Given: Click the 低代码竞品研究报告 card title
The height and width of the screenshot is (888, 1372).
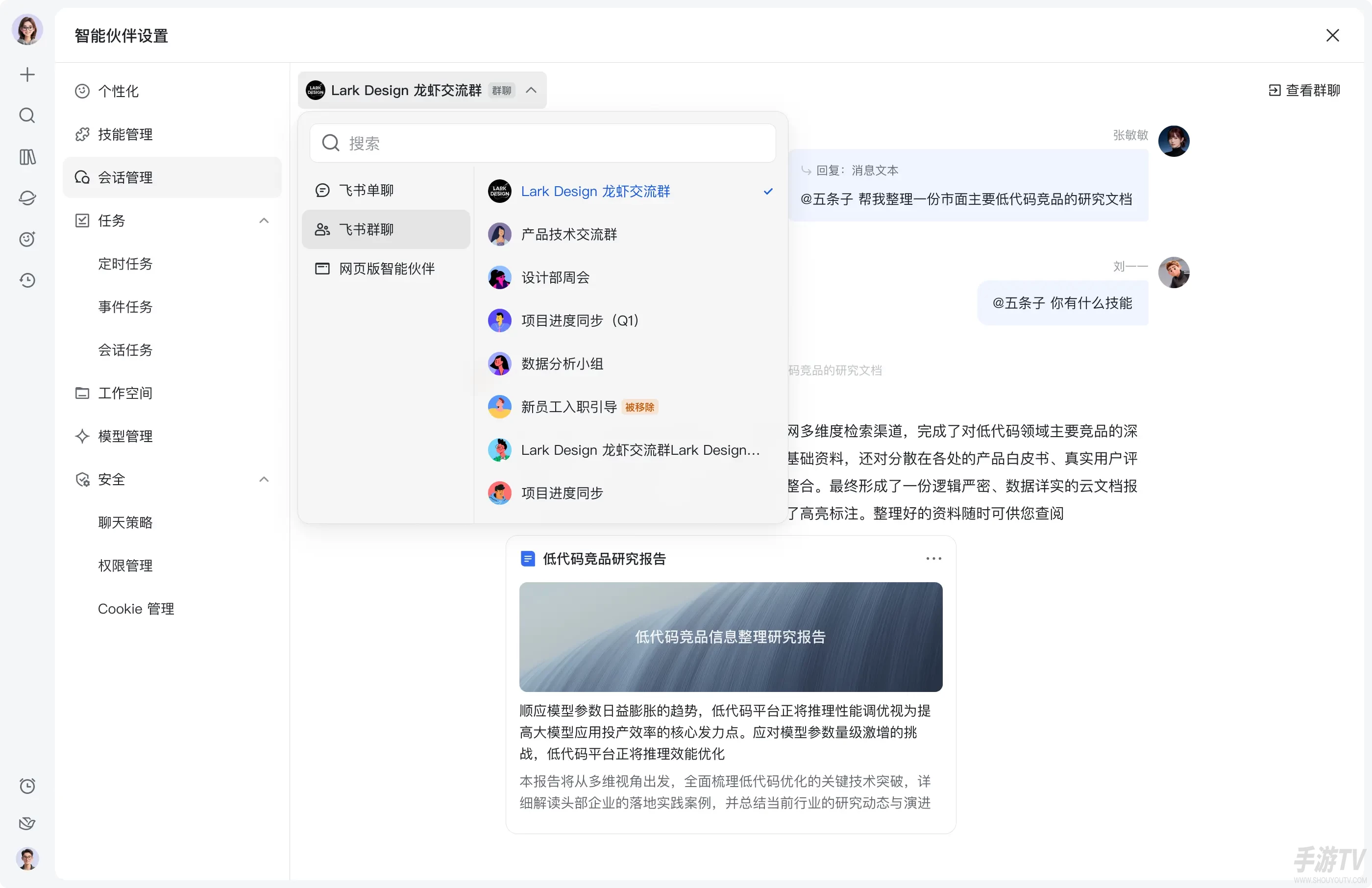Looking at the screenshot, I should 604,559.
